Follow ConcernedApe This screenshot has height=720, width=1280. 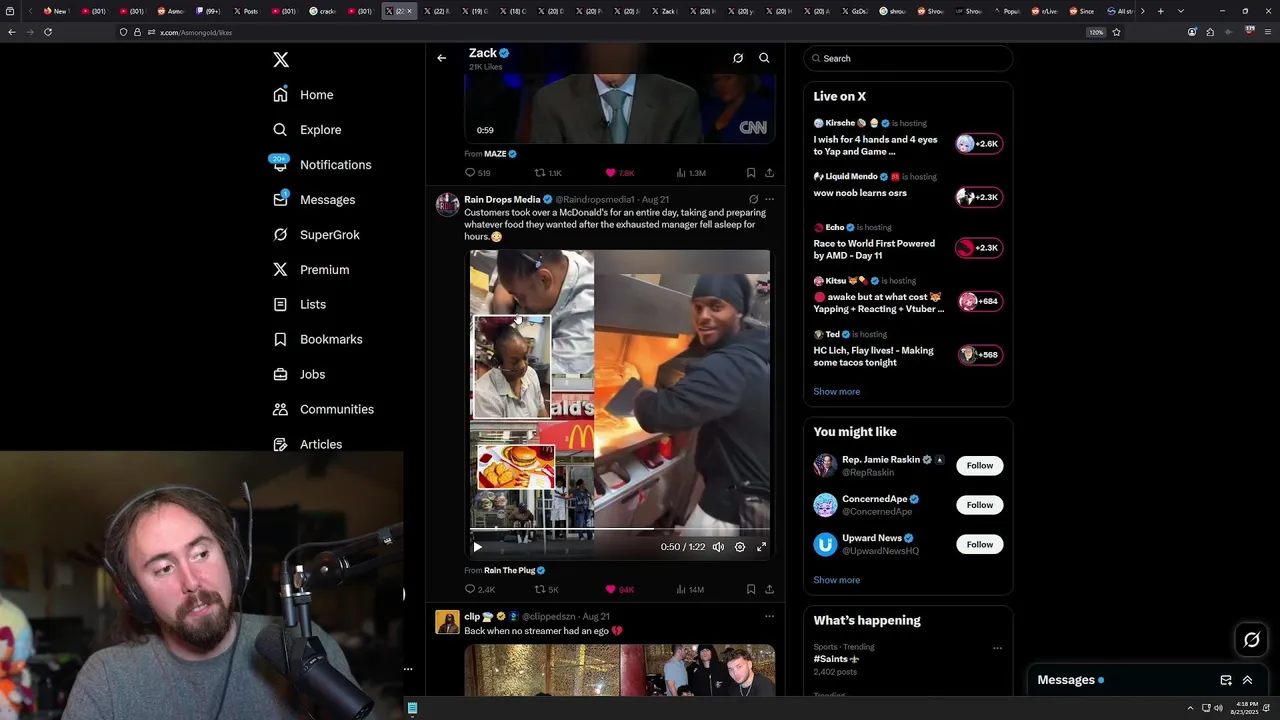click(x=980, y=505)
